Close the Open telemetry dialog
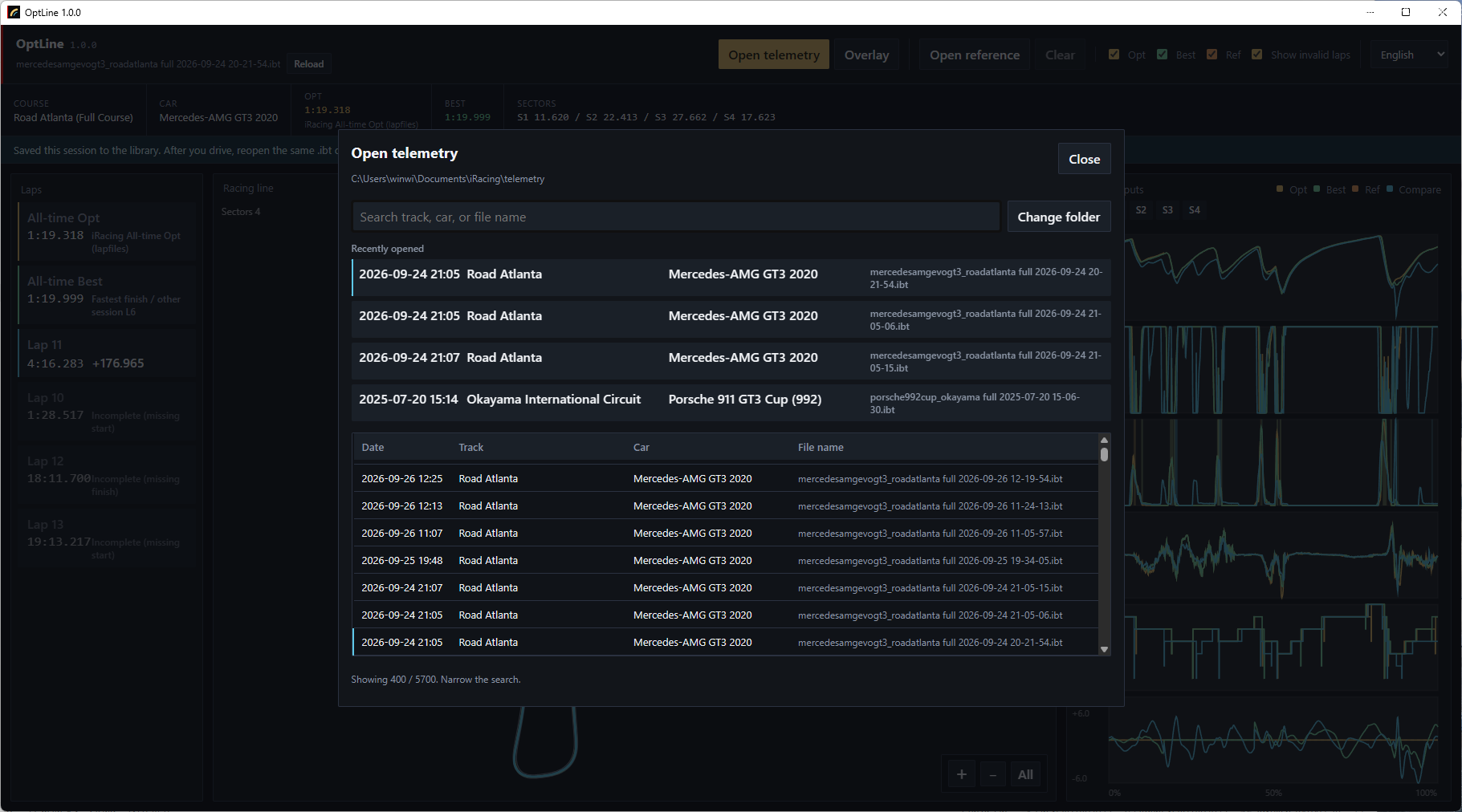The height and width of the screenshot is (812, 1462). click(x=1084, y=159)
